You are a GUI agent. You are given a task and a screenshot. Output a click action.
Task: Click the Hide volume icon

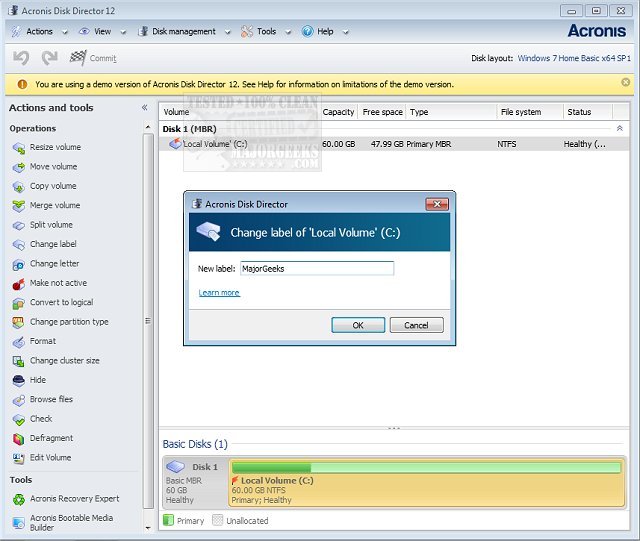(x=19, y=380)
